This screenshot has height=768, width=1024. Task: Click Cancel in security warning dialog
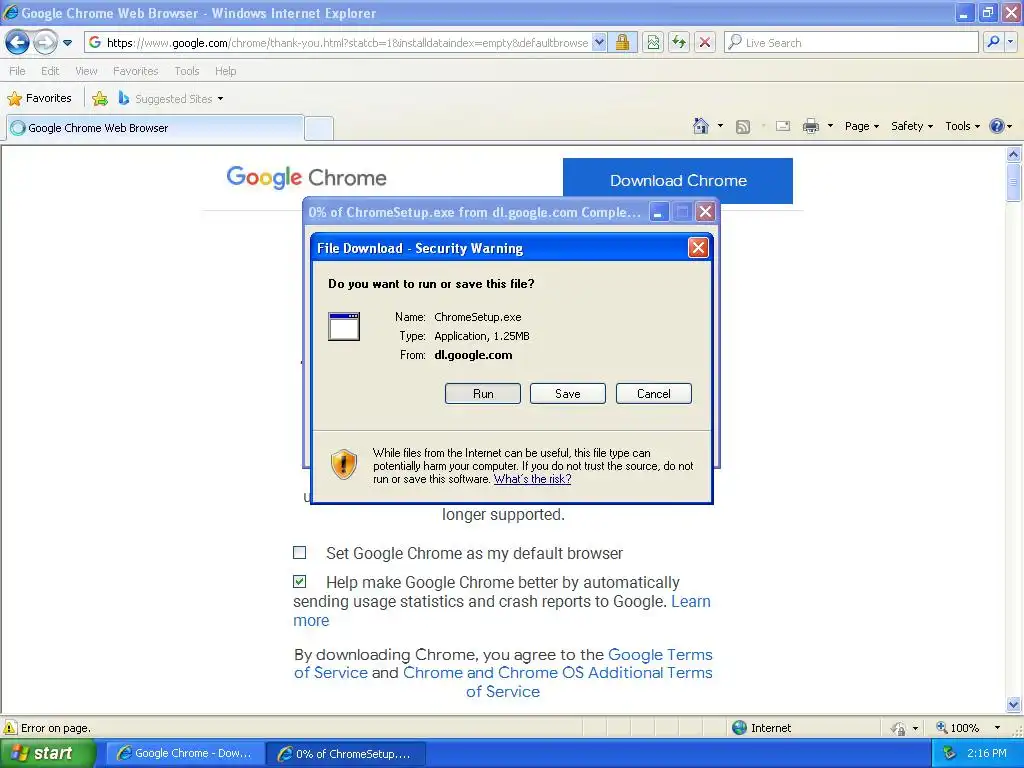coord(654,394)
